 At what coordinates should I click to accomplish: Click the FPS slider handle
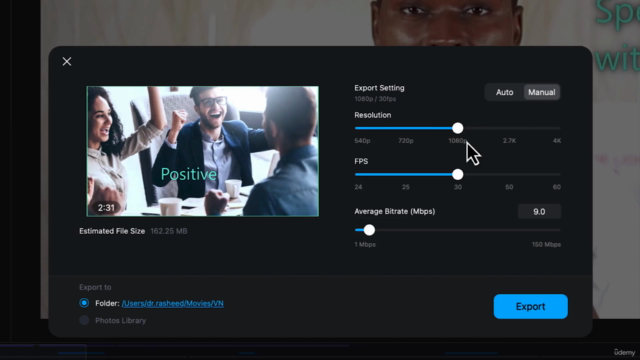pos(458,175)
